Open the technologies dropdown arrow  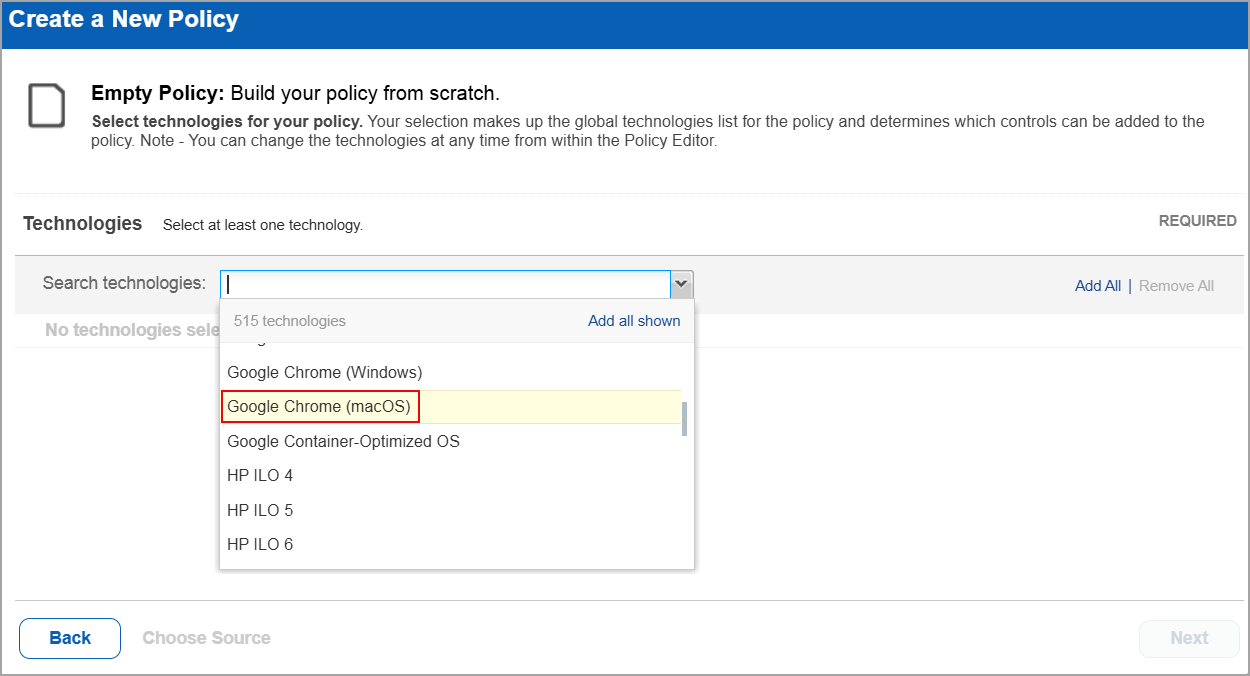pyautogui.click(x=681, y=284)
